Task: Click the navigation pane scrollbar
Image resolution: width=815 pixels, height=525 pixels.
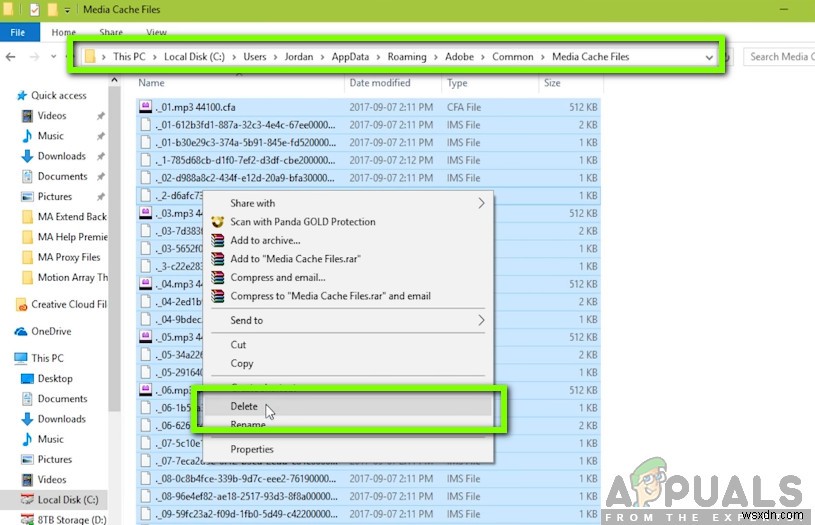Action: pyautogui.click(x=114, y=250)
